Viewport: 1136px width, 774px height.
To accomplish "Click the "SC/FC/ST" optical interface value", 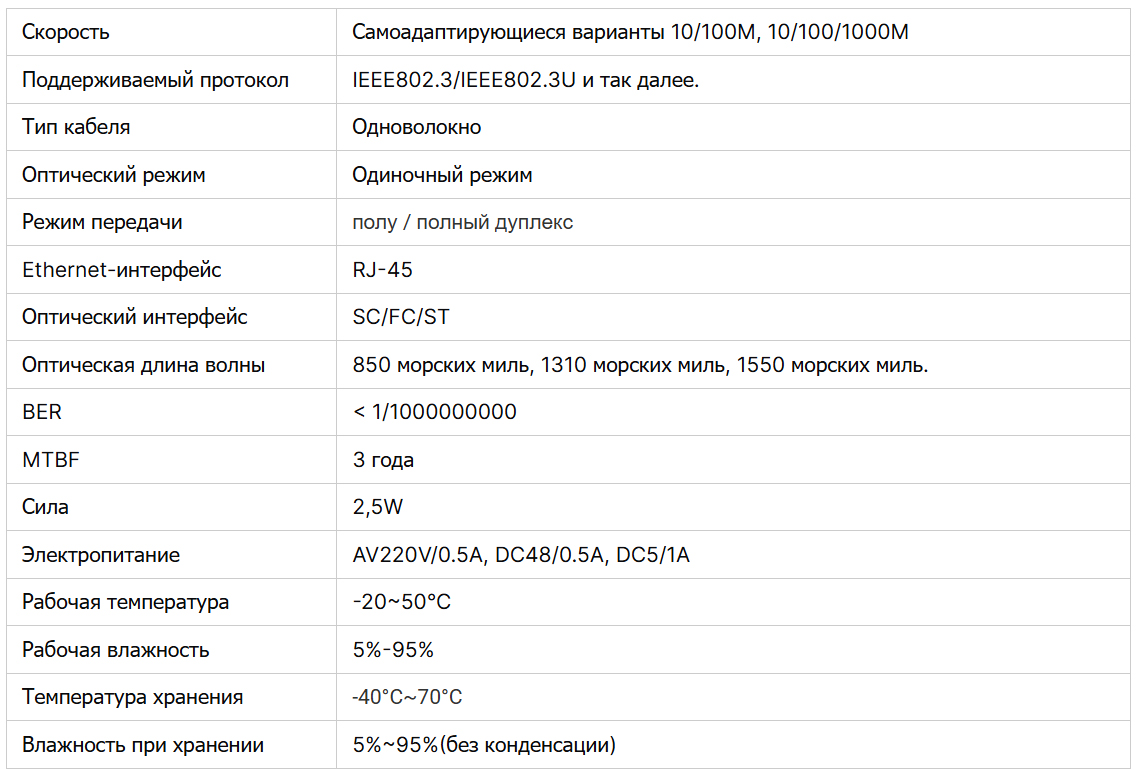I will [401, 317].
